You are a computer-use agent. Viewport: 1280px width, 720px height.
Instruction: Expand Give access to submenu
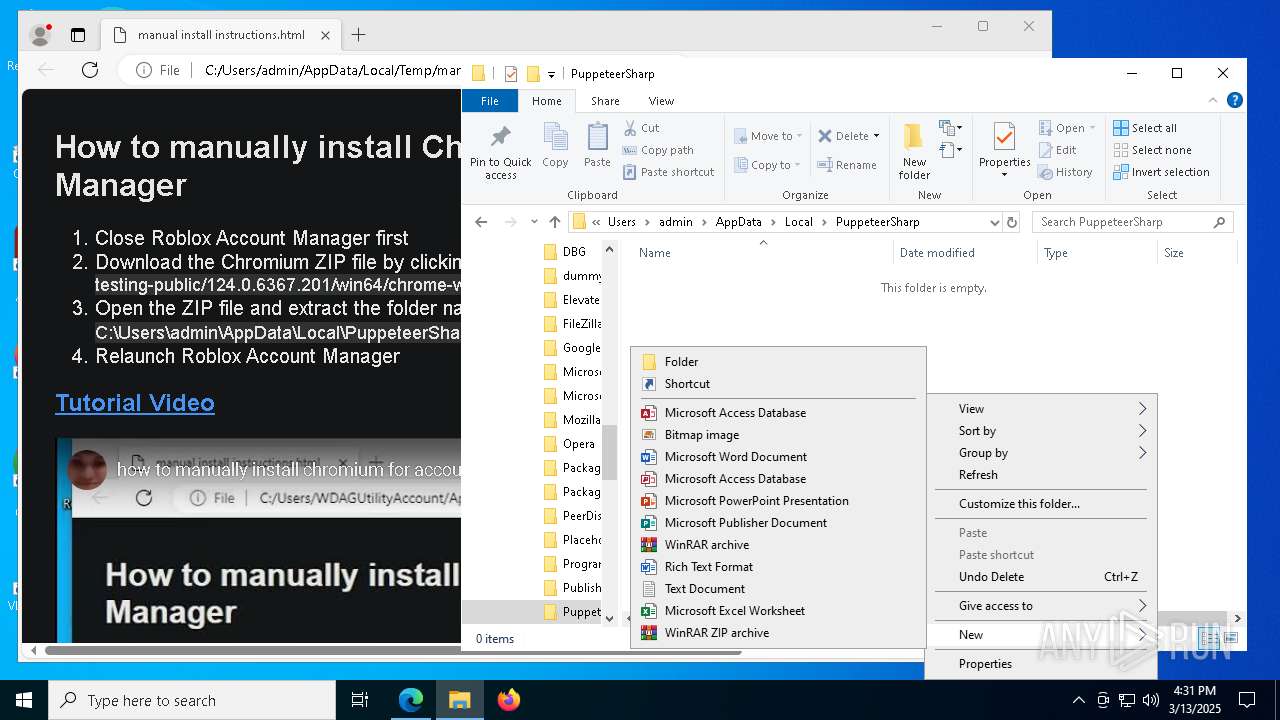[1041, 606]
